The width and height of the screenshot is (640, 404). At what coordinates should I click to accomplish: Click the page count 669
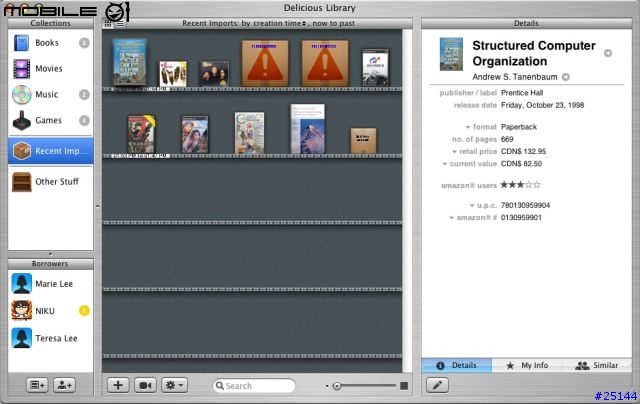pos(507,139)
